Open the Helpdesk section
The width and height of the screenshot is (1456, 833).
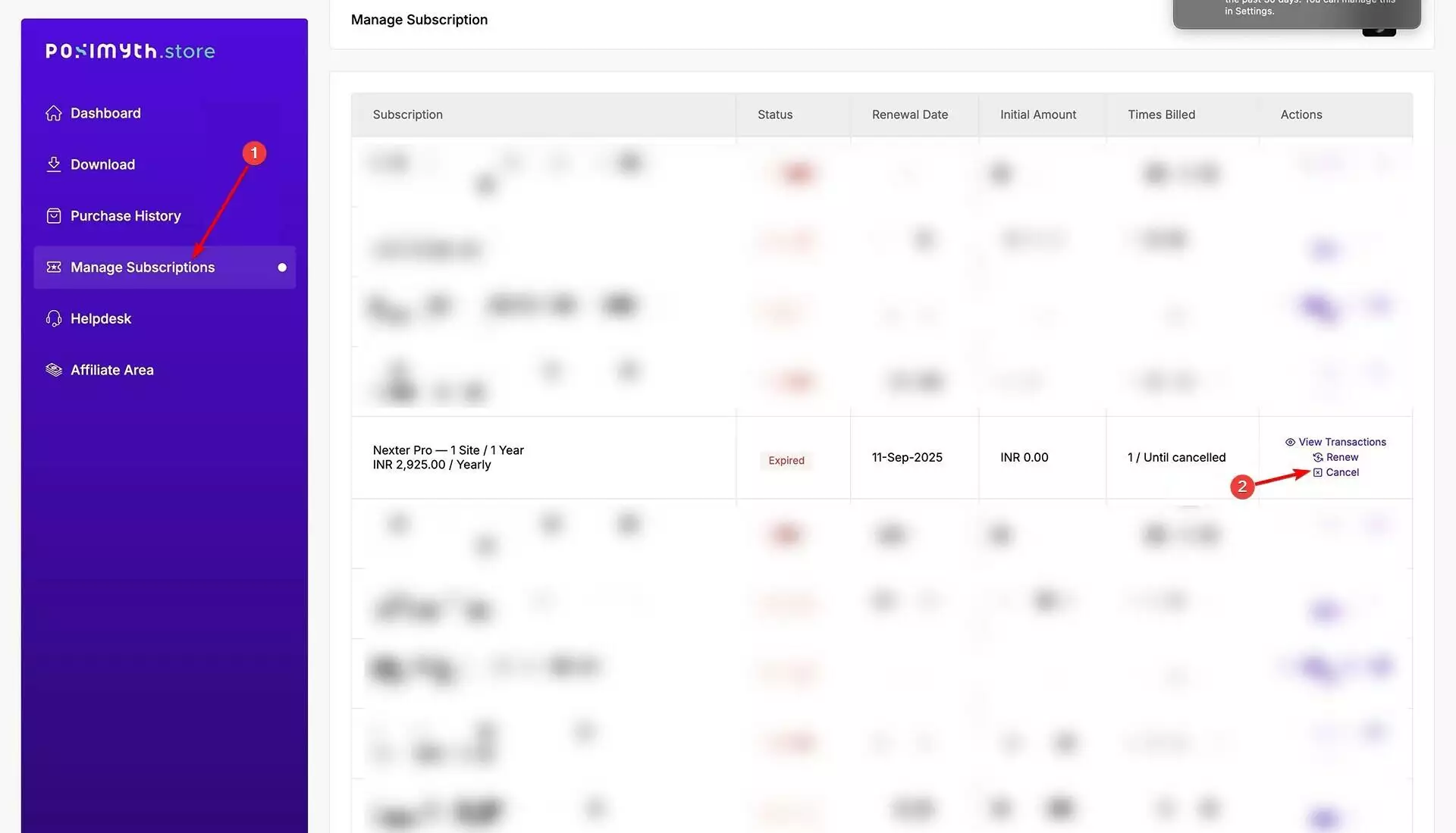tap(100, 318)
